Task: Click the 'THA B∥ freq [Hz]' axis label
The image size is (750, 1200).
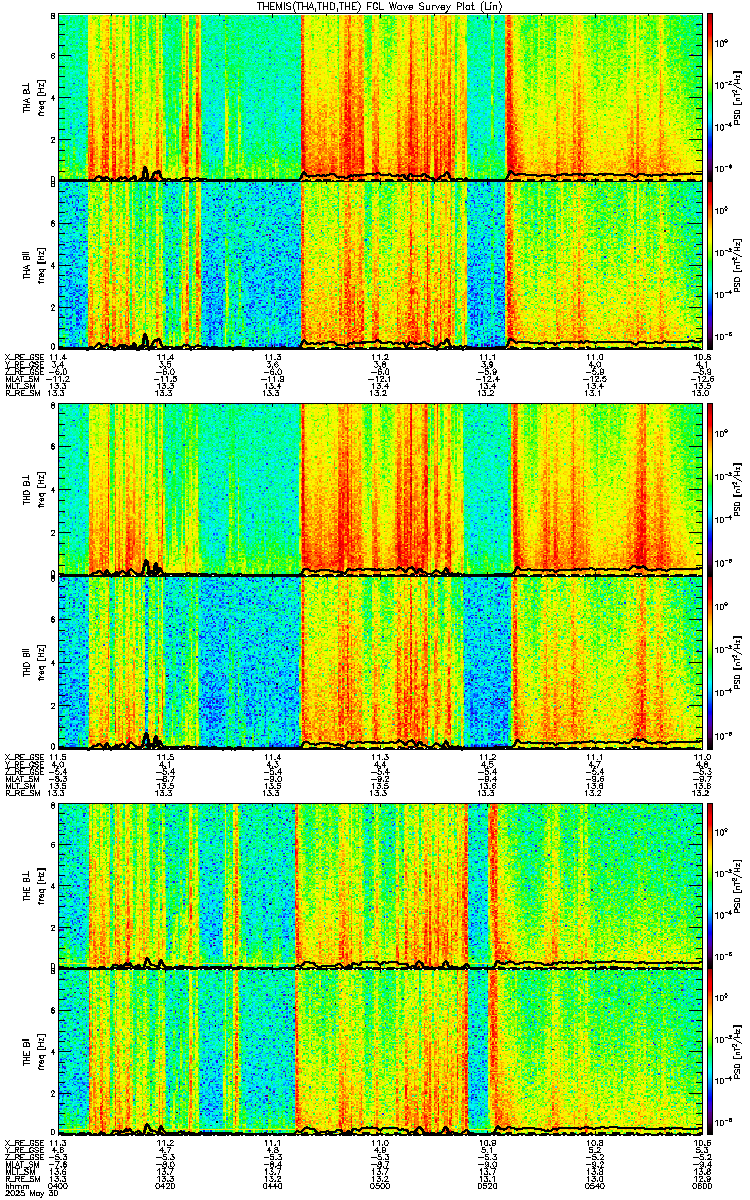Action: pos(34,265)
